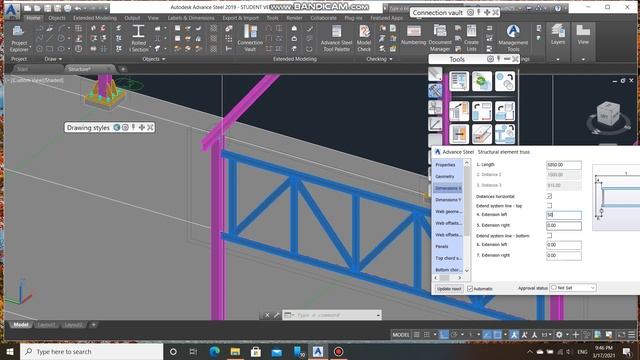Expand the quick access toolbar customize arrow

coord(106,8)
